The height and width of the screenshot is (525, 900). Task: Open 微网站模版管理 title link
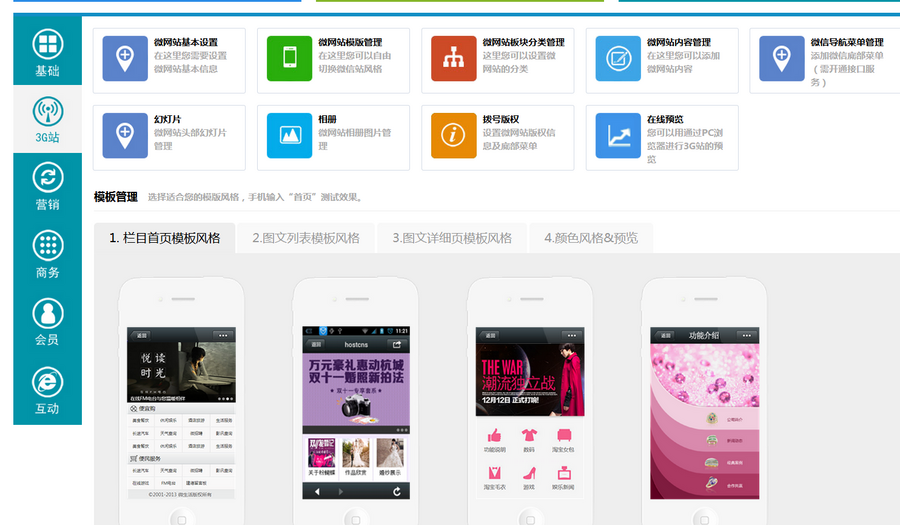350,42
